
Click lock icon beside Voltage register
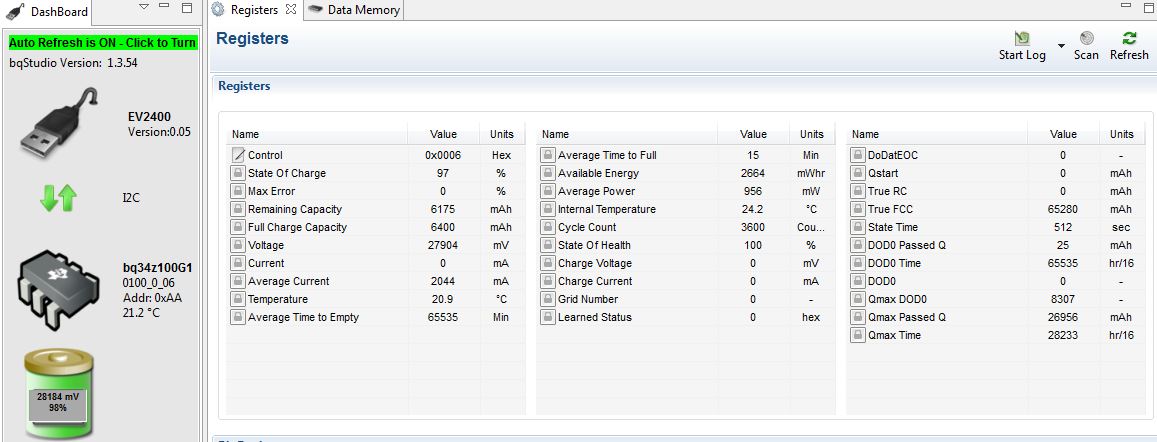[x=238, y=245]
